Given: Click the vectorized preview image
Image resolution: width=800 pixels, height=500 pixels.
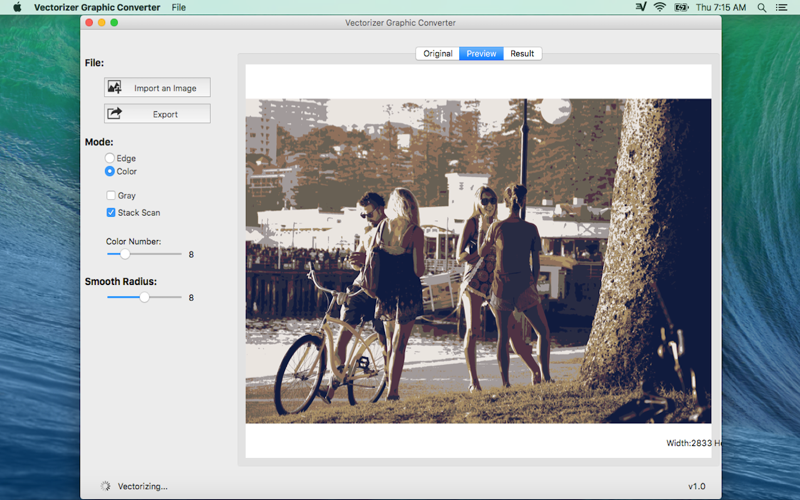Looking at the screenshot, I should click(478, 260).
